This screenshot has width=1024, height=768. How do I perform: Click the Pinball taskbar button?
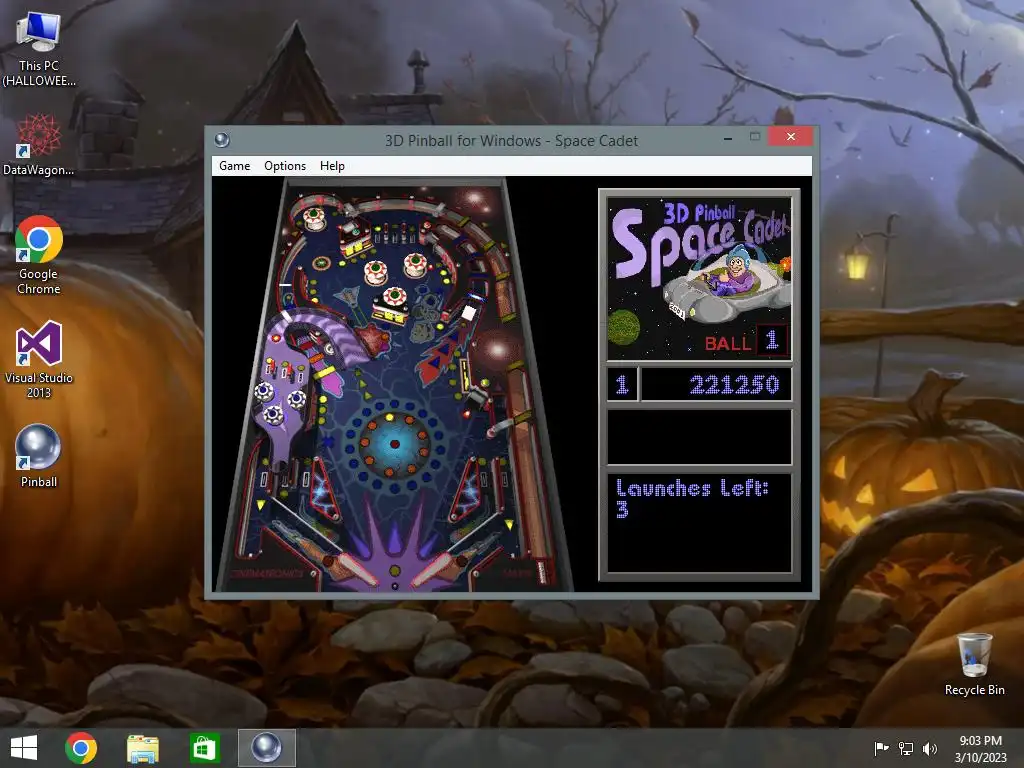[x=266, y=748]
